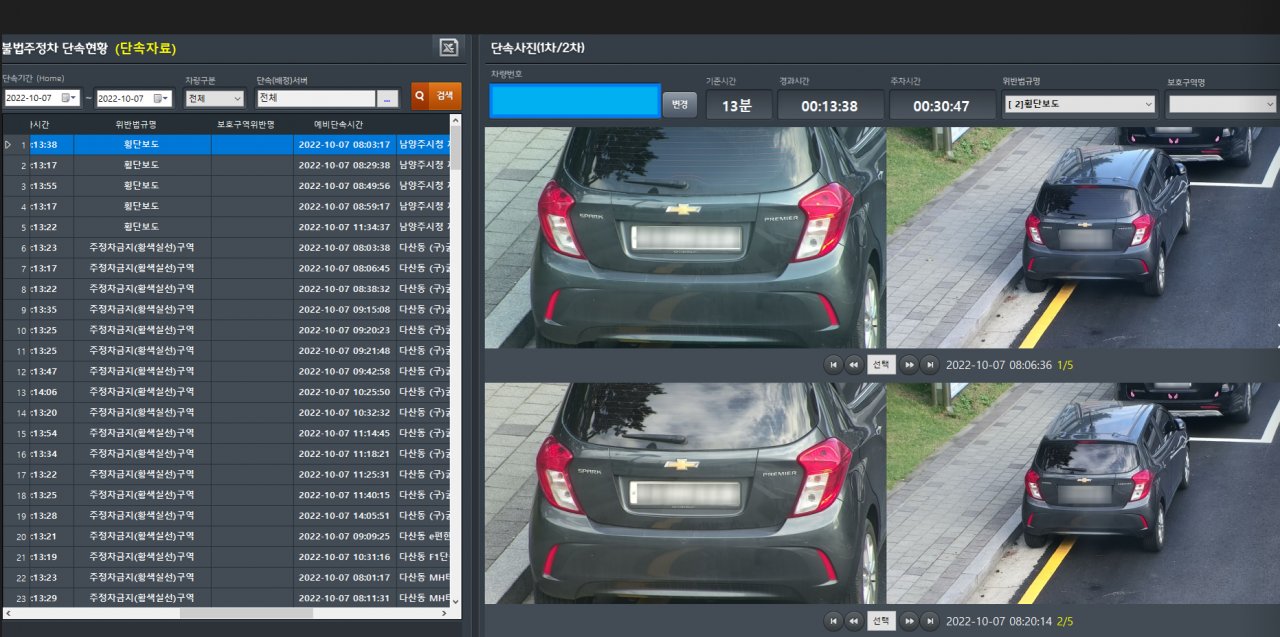Screen dimensions: 1280x637
Task: Jump to last photo in 08:20:14 viewer
Action: (x=930, y=621)
